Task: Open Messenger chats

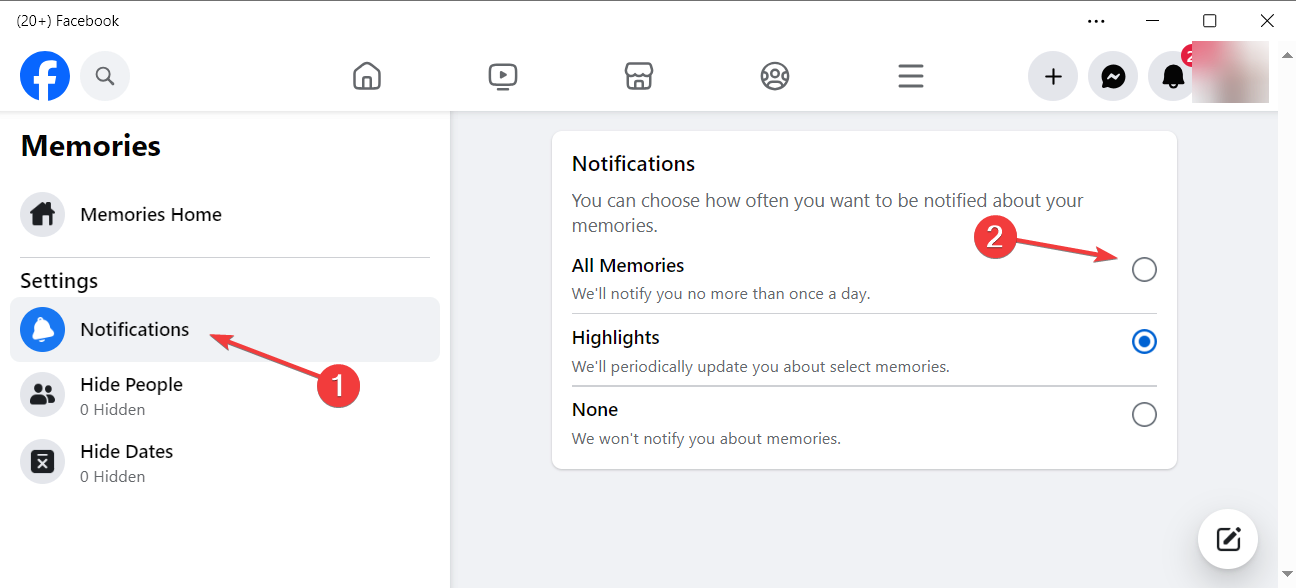Action: [1112, 75]
